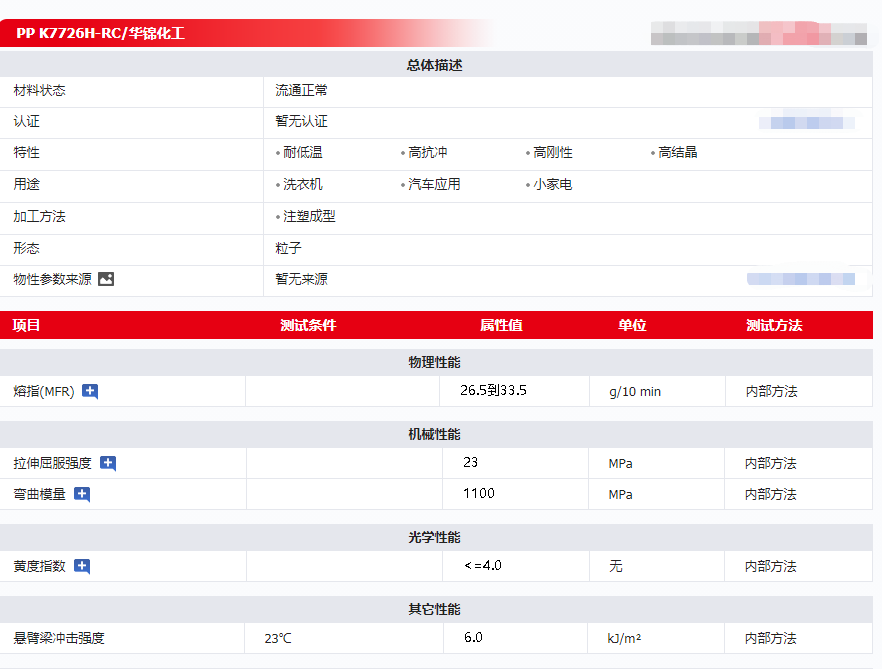Select the 总体描述 section header
This screenshot has height=669, width=882.
coord(434,65)
